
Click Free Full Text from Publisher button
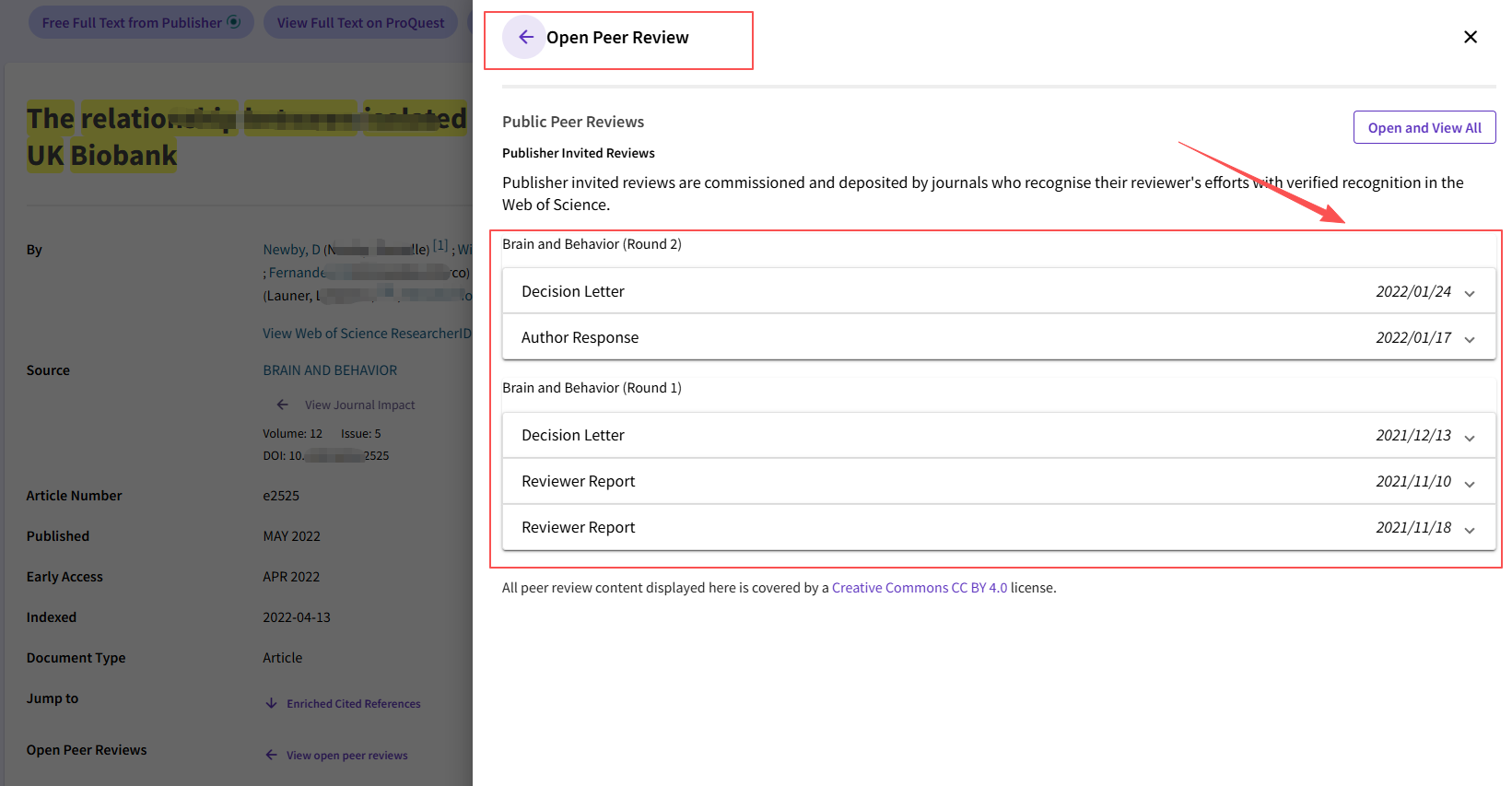pyautogui.click(x=131, y=23)
